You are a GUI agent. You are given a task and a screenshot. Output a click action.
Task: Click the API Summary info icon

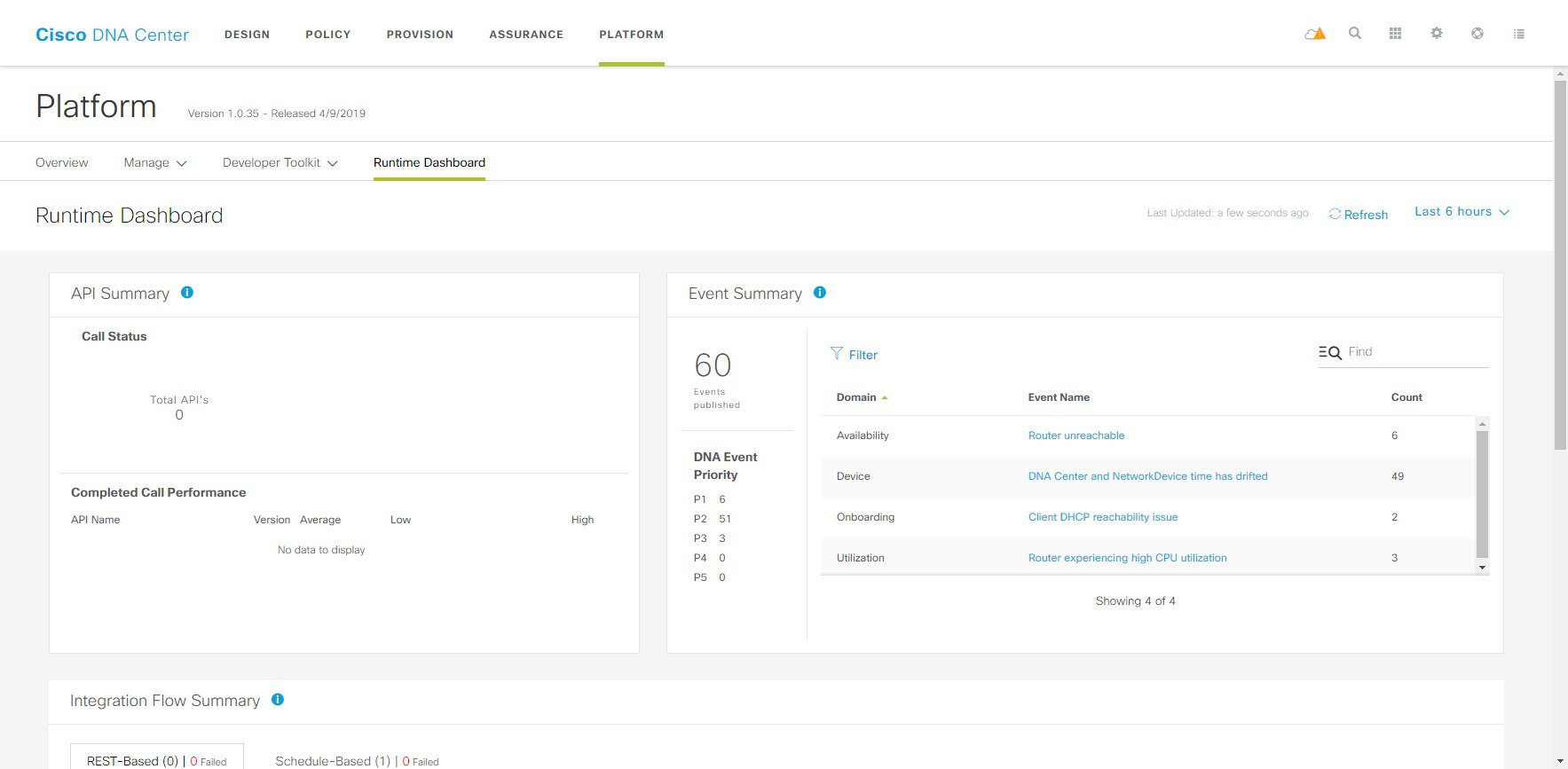click(x=187, y=293)
